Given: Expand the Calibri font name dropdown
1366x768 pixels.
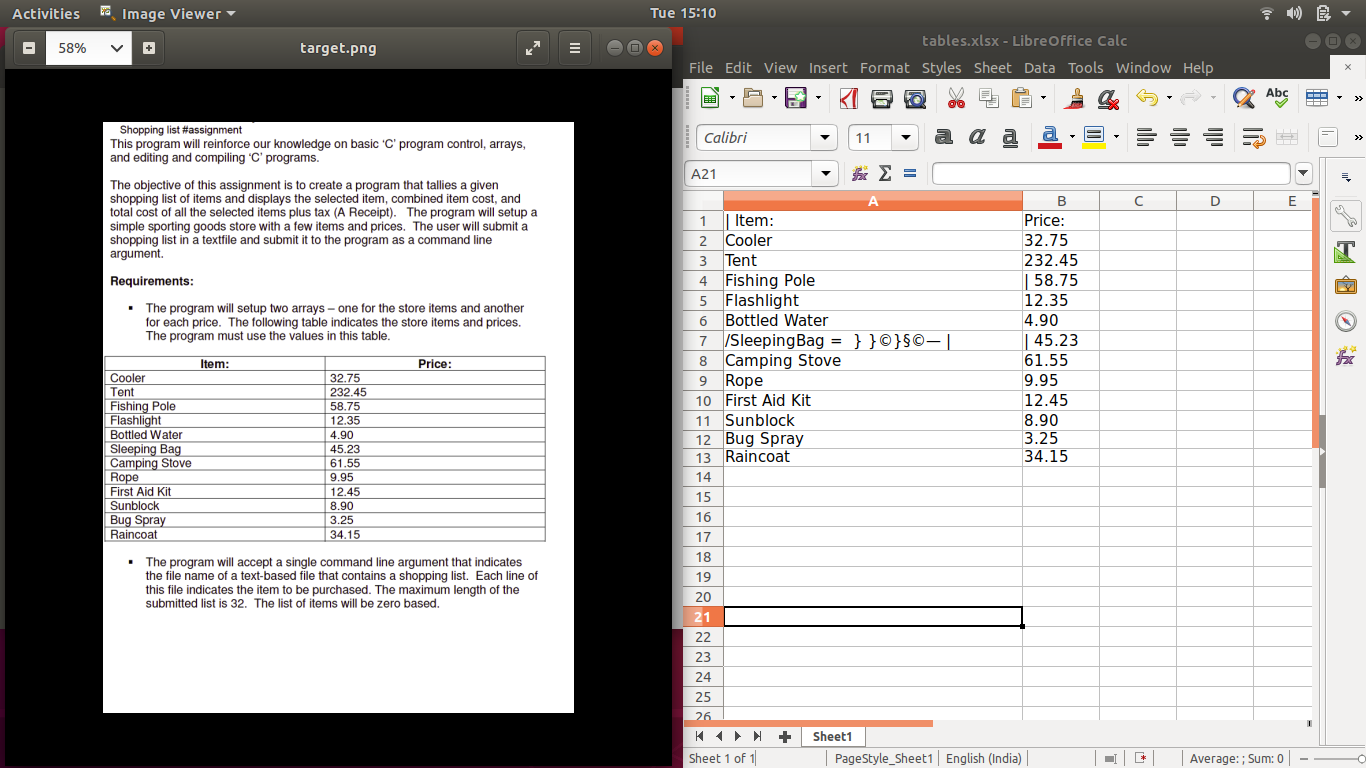Looking at the screenshot, I should pyautogui.click(x=825, y=138).
